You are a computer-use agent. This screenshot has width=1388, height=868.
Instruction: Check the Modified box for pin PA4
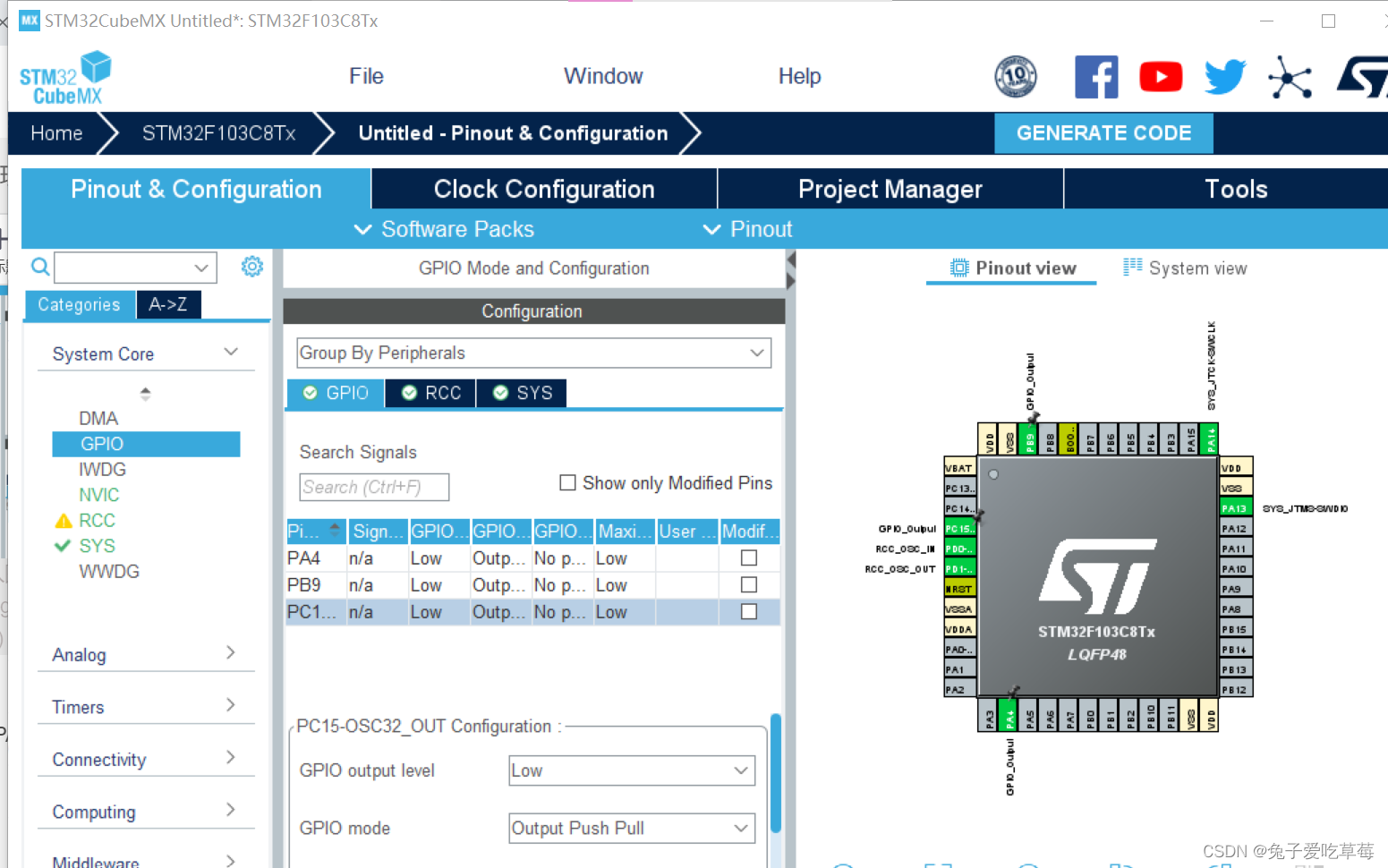tap(749, 557)
